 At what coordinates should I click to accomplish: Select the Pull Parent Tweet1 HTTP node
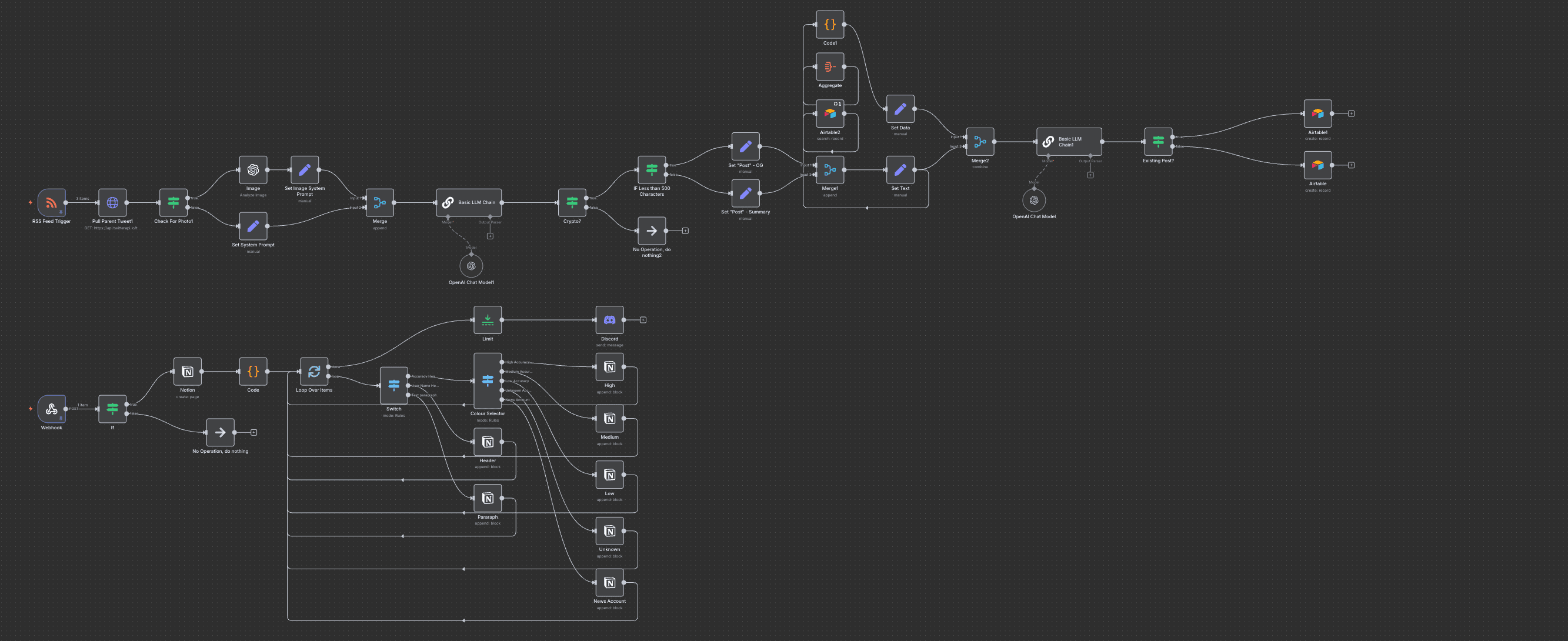point(112,204)
